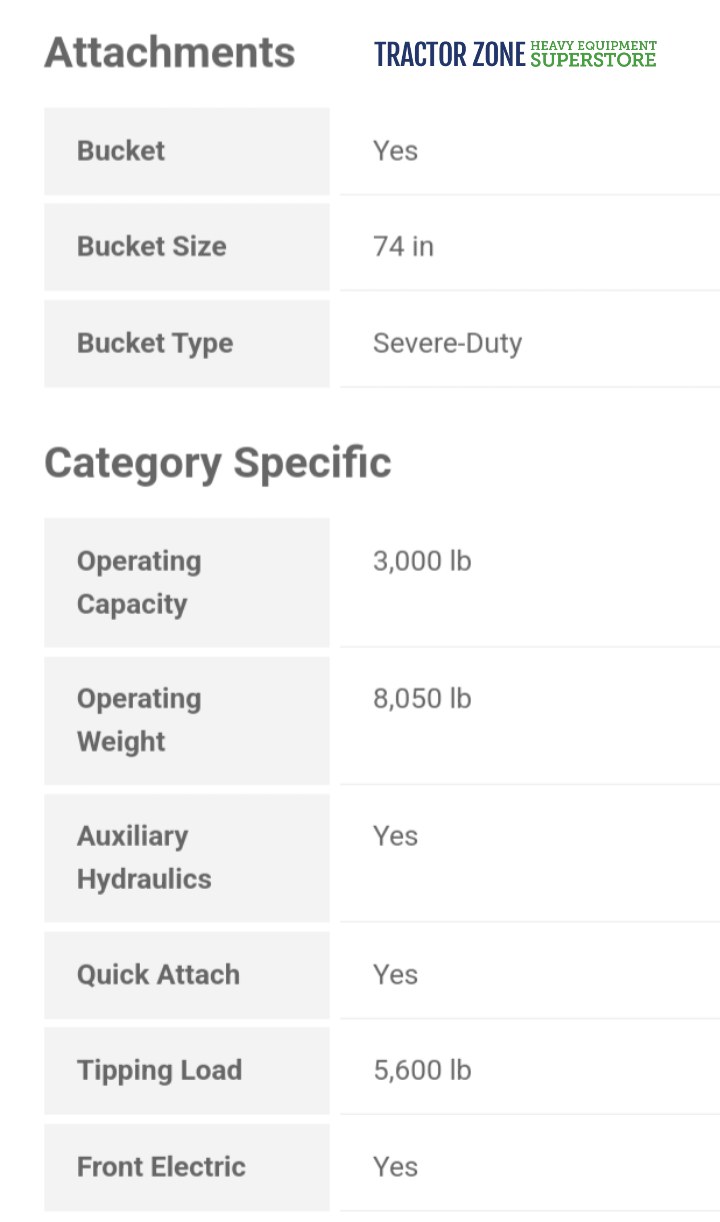Image resolution: width=720 pixels, height=1222 pixels.
Task: Select the Severe-Duty bucket type value
Action: [x=448, y=343]
